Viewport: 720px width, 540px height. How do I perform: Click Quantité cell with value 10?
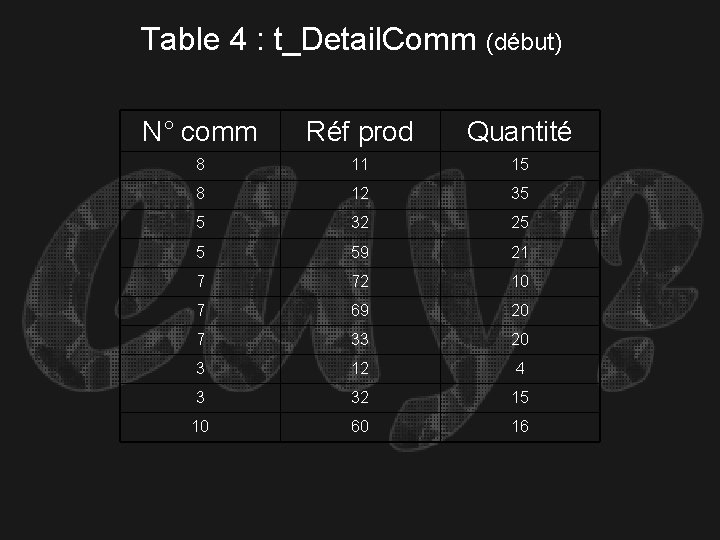pyautogui.click(x=520, y=281)
